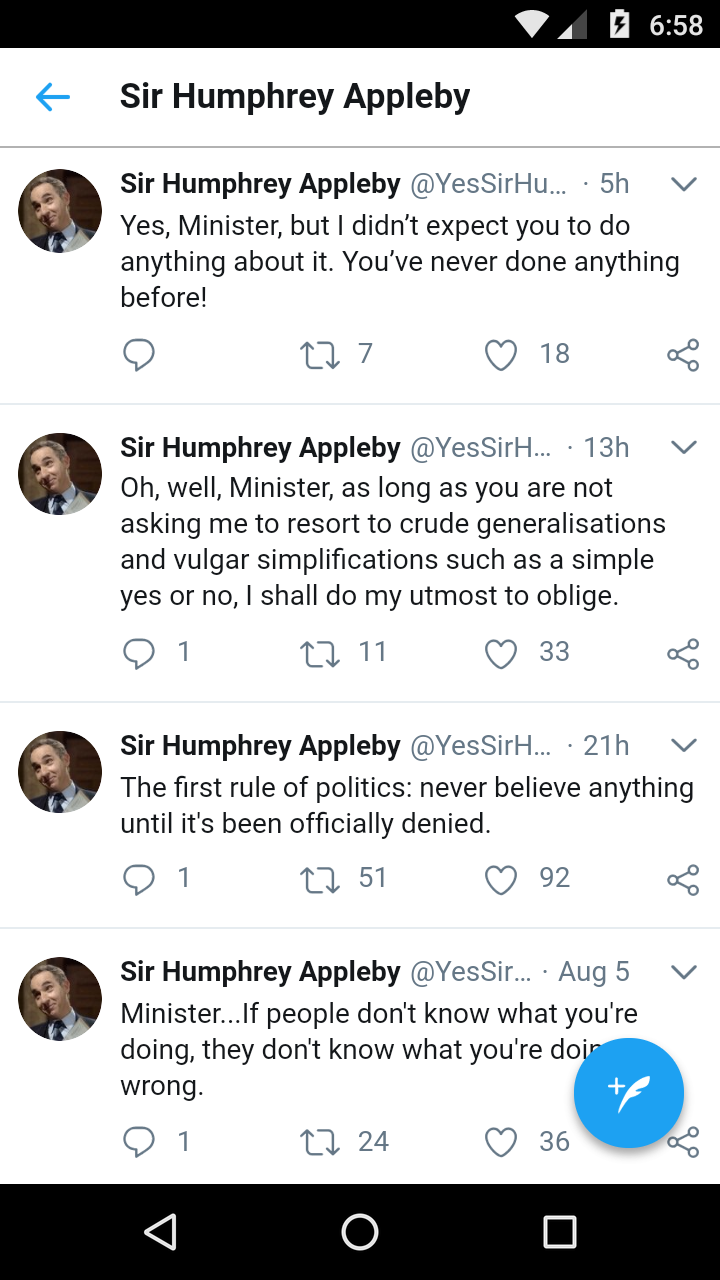
Task: Like the 'crude generalisations' tweet with 33 likes
Action: [x=501, y=653]
